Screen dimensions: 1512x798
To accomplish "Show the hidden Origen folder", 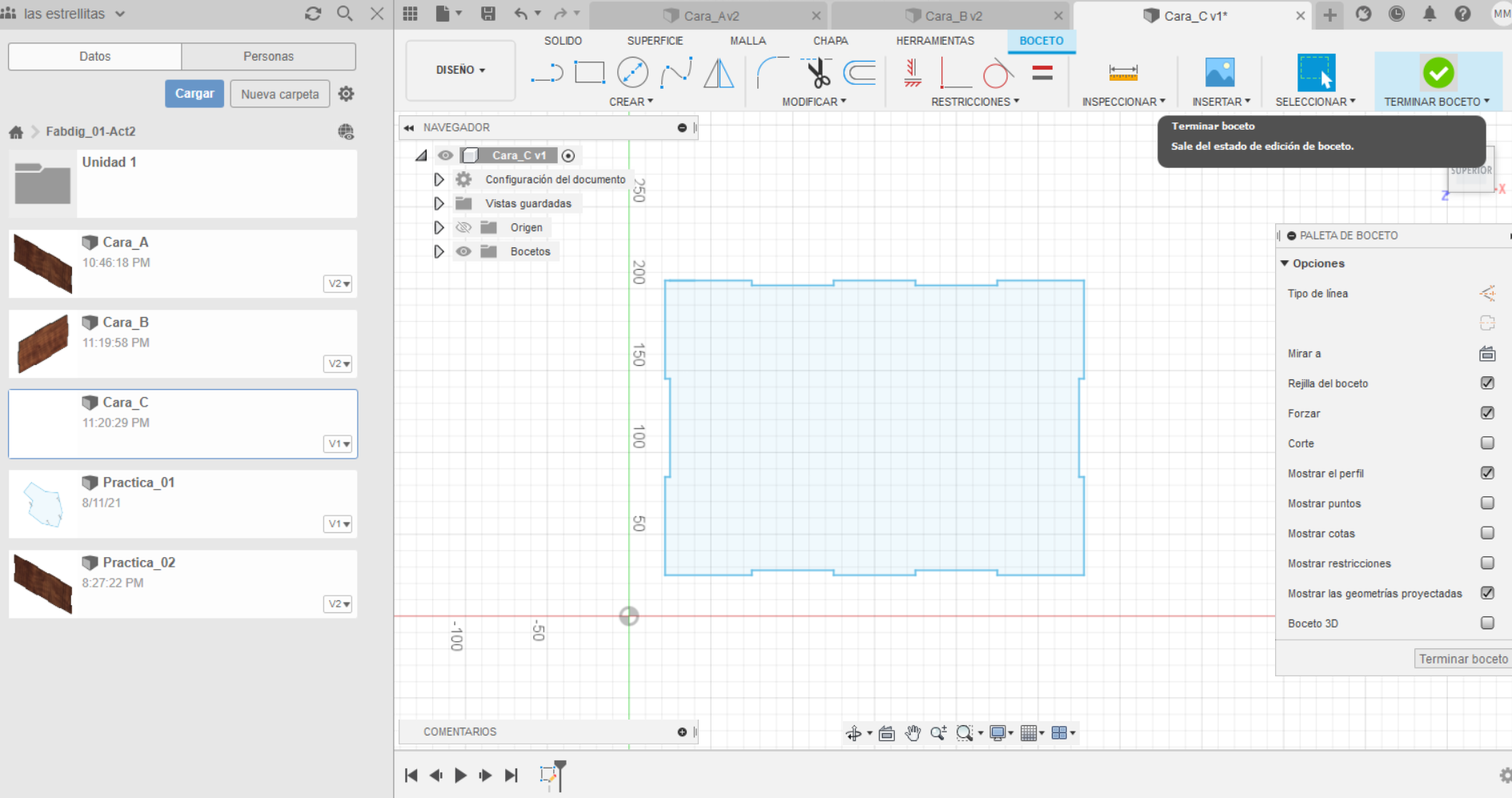I will tap(463, 227).
